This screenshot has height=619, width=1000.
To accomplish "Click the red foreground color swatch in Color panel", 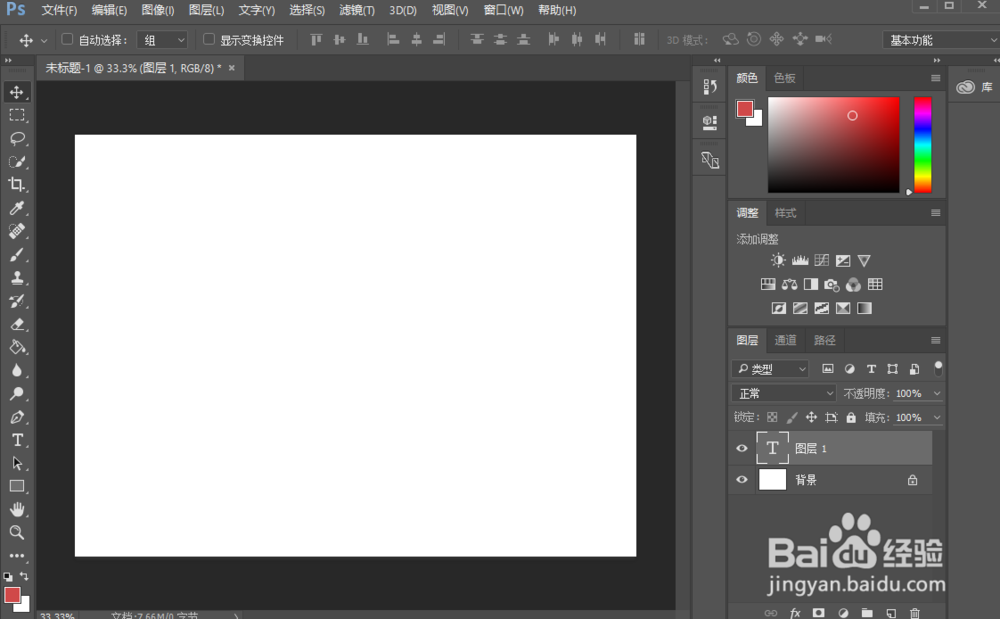I will coord(744,109).
